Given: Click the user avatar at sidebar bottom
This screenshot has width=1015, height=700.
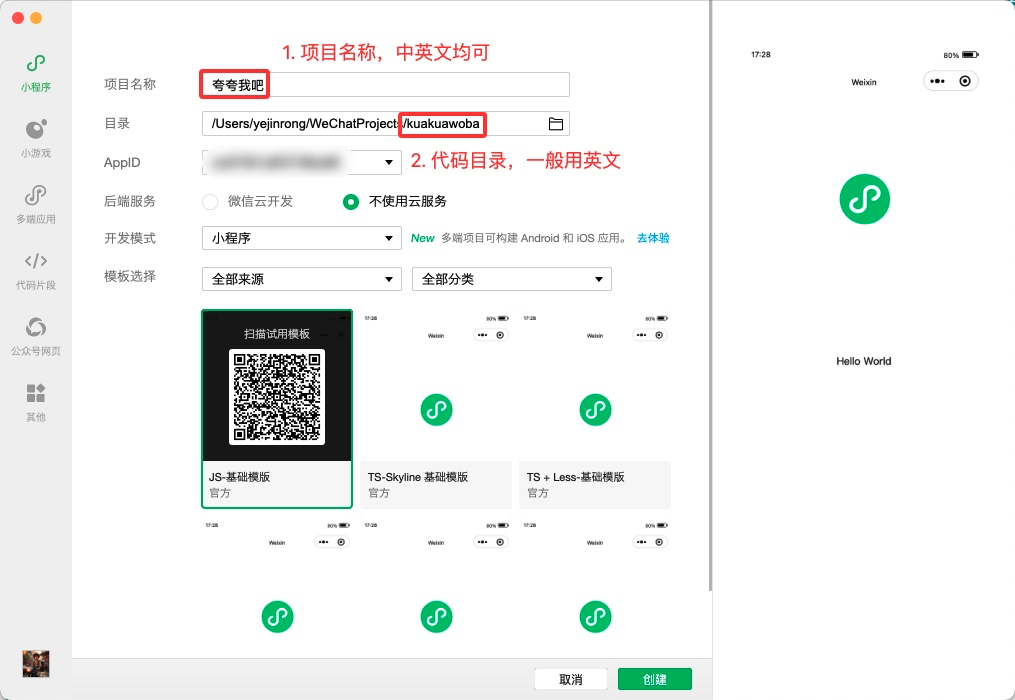Looking at the screenshot, I should point(36,664).
